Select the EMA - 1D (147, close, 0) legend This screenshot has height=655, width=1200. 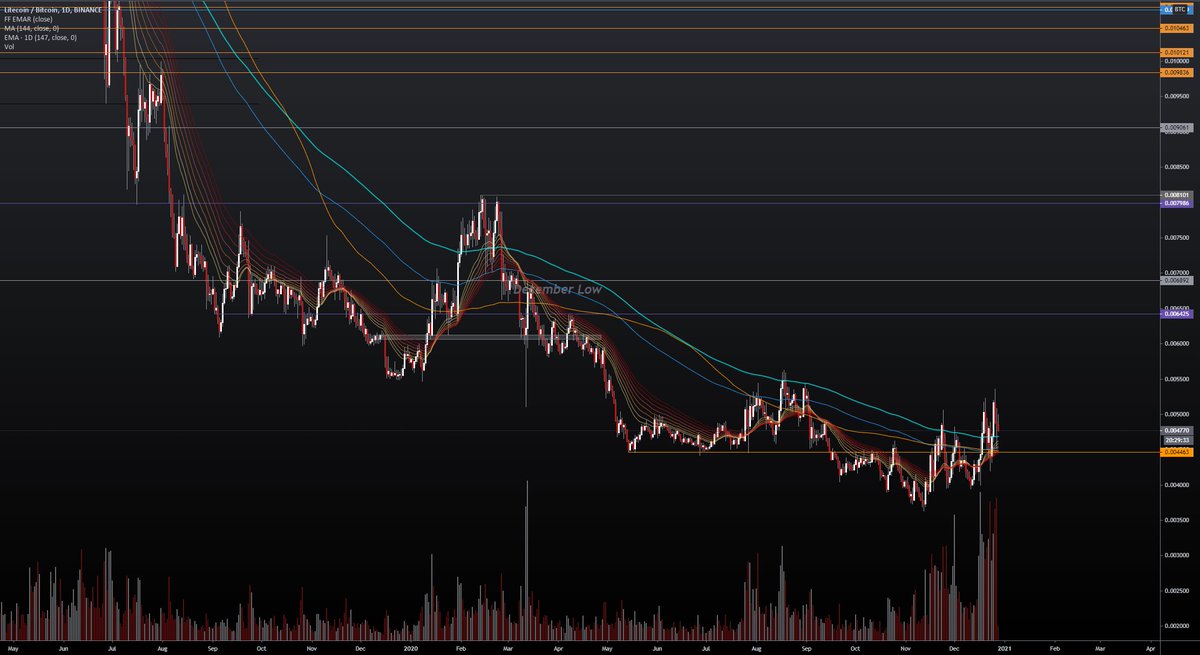tap(40, 37)
